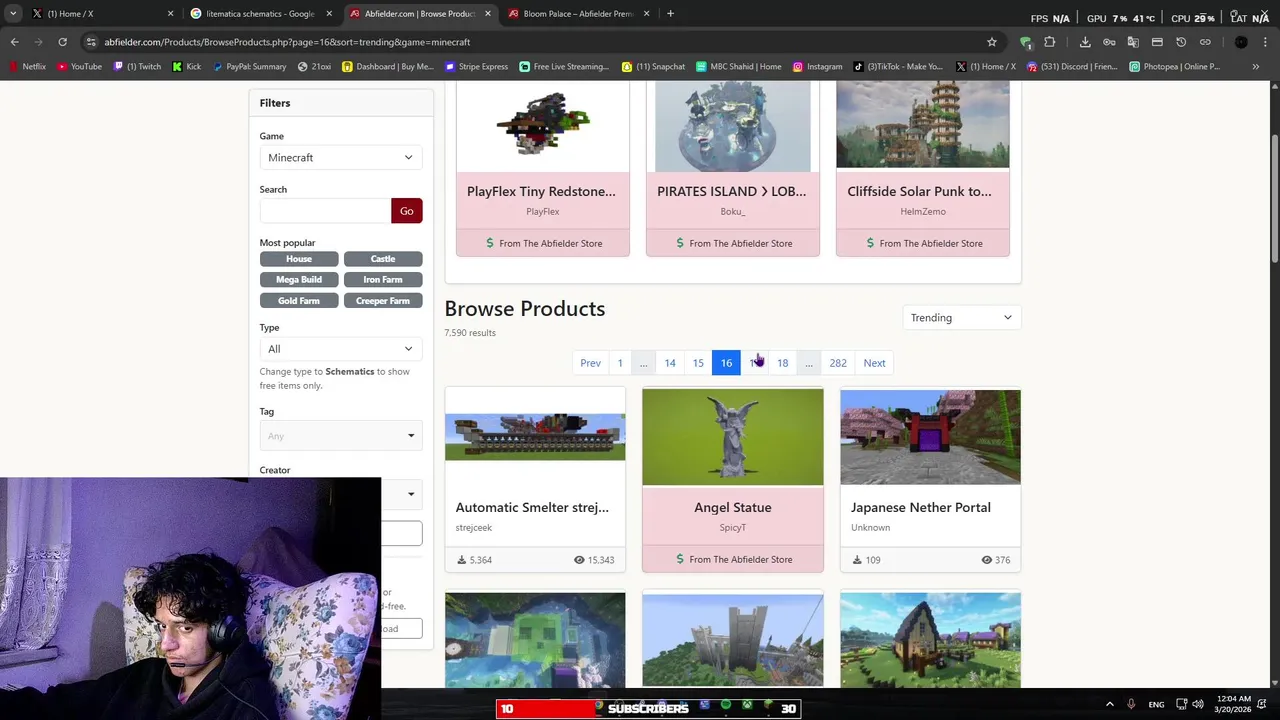Open Twitch bookmark
The image size is (1280, 720).
coord(137,66)
